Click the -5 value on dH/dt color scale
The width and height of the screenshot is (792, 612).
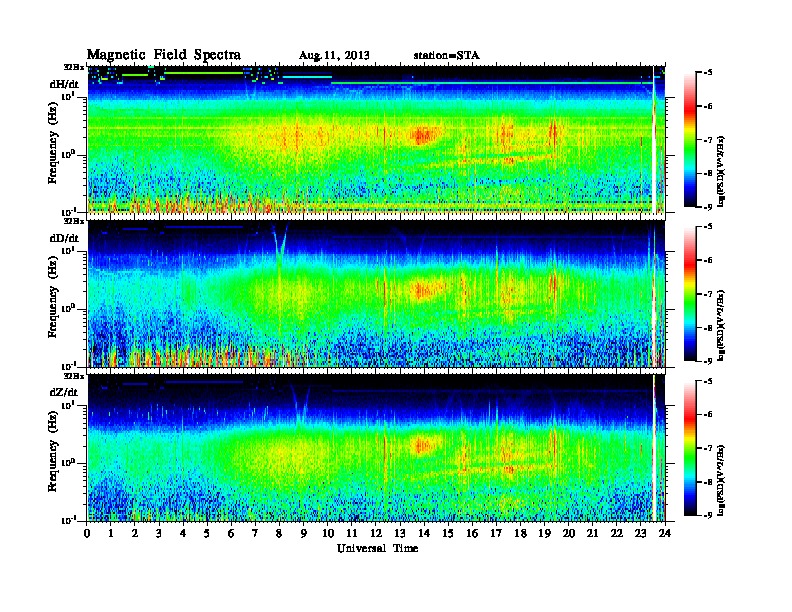pyautogui.click(x=707, y=73)
